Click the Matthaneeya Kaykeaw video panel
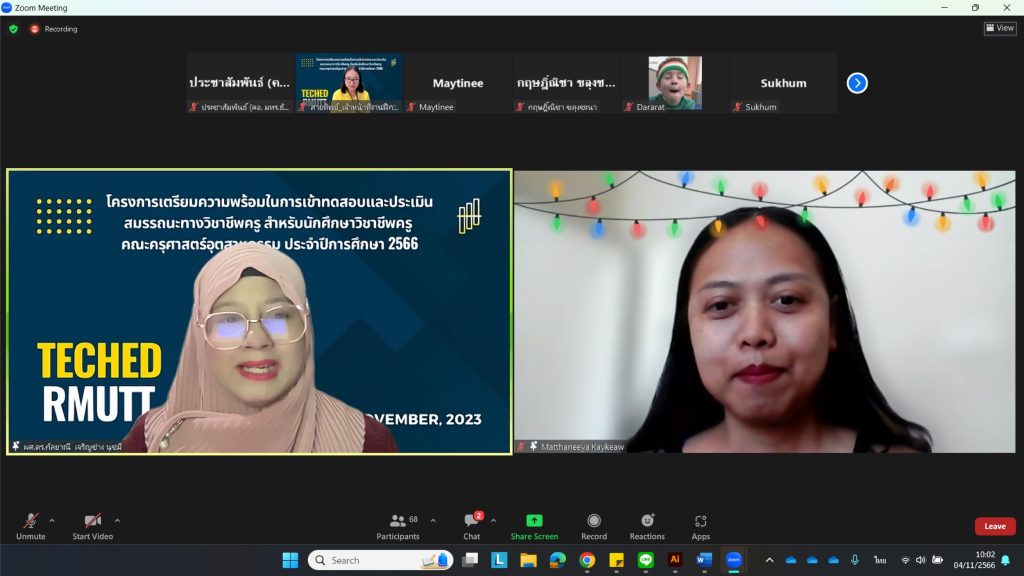Screen dimensions: 1024x576 (x=765, y=312)
